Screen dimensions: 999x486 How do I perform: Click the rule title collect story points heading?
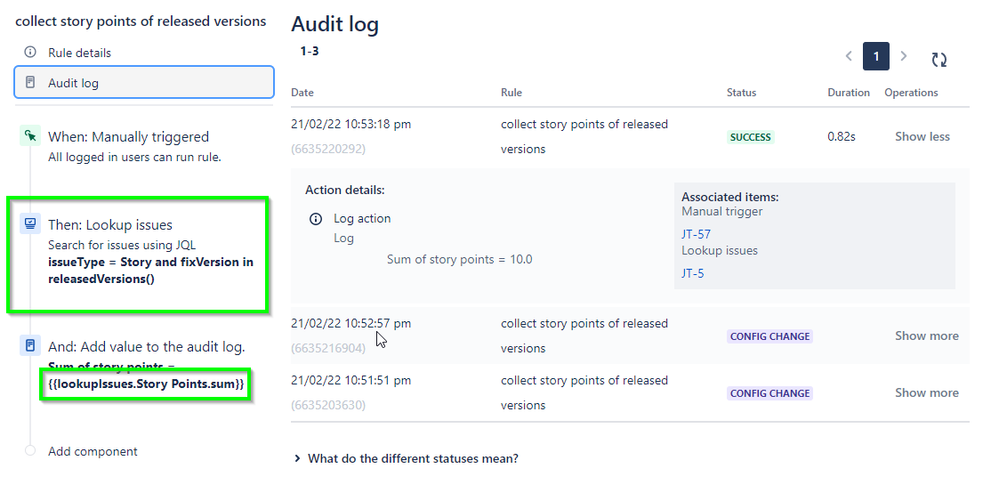click(141, 21)
